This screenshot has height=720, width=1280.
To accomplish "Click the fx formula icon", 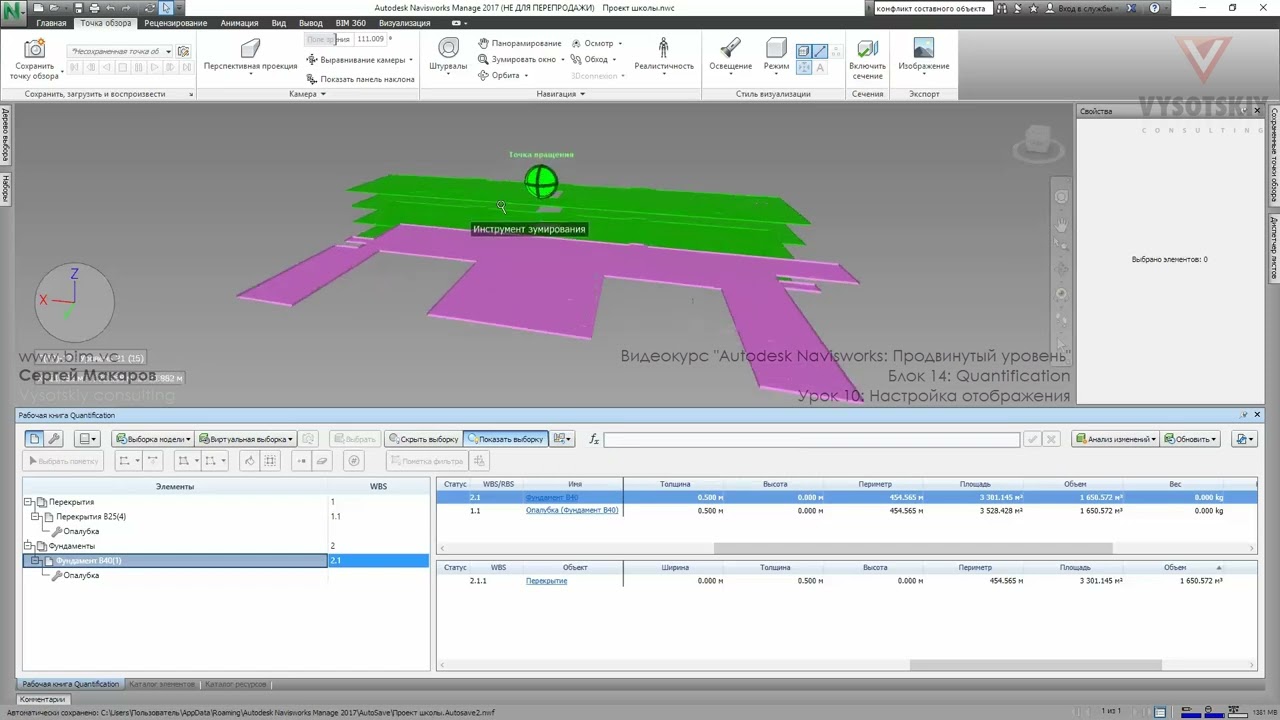I will tap(594, 439).
